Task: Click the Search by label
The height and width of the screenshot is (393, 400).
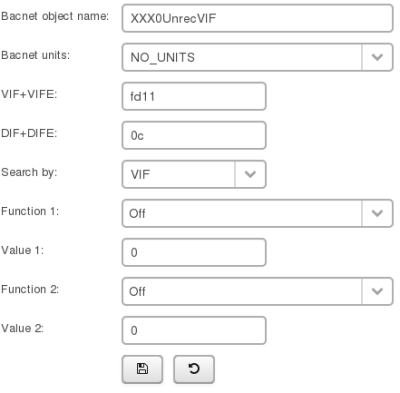Action: [x=29, y=172]
